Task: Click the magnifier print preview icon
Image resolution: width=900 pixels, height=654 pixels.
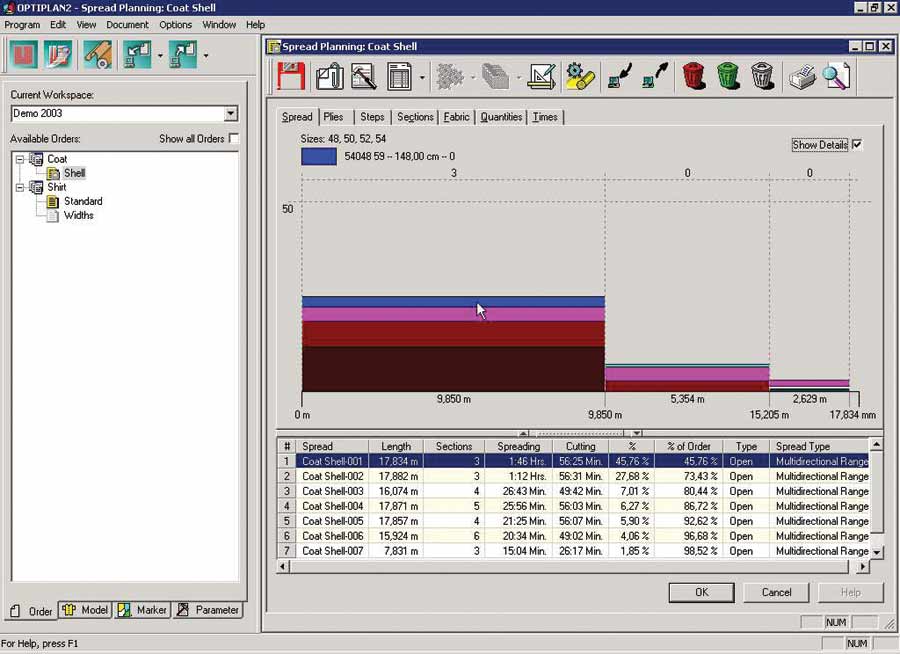Action: [837, 76]
